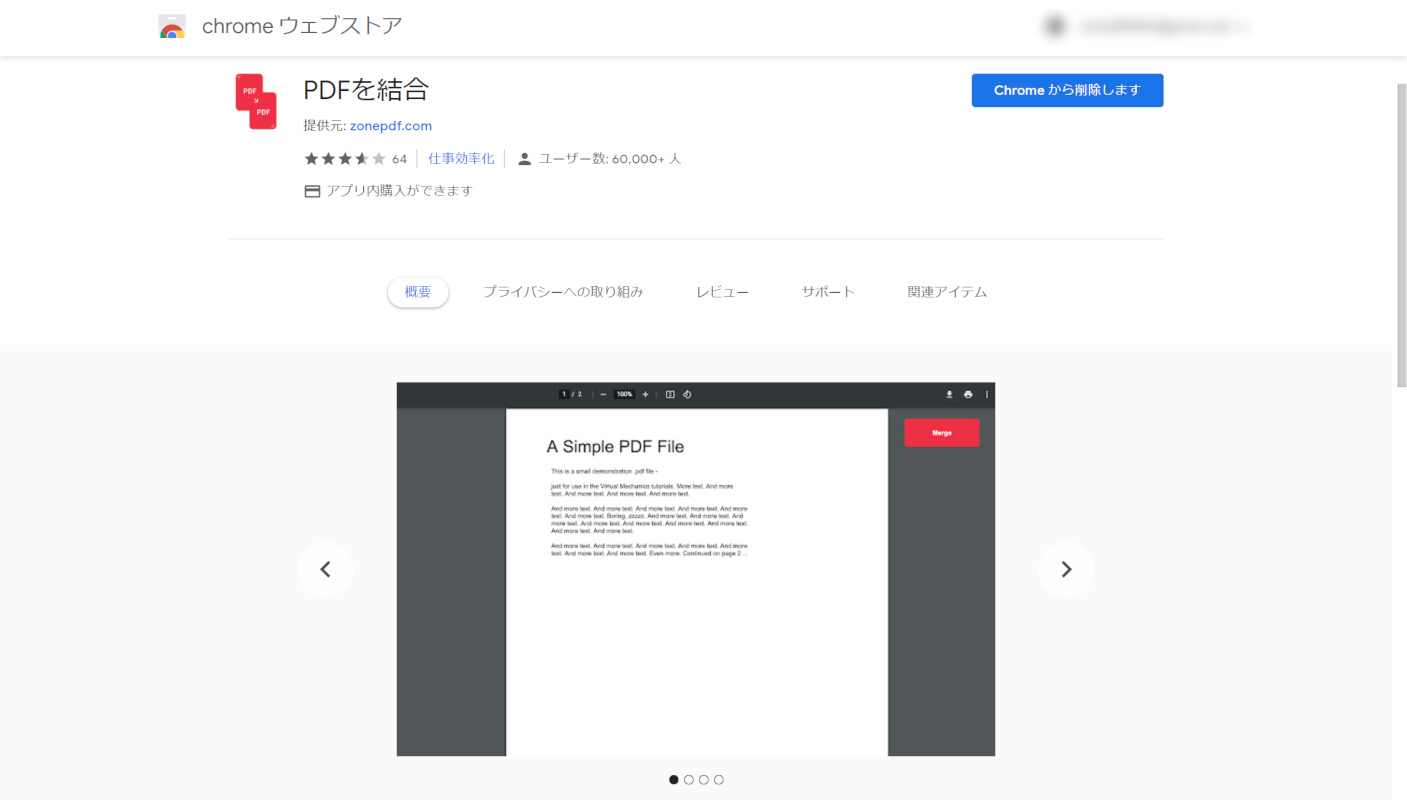Click the chrome ウェブストア title
The height and width of the screenshot is (800, 1407).
[x=302, y=26]
